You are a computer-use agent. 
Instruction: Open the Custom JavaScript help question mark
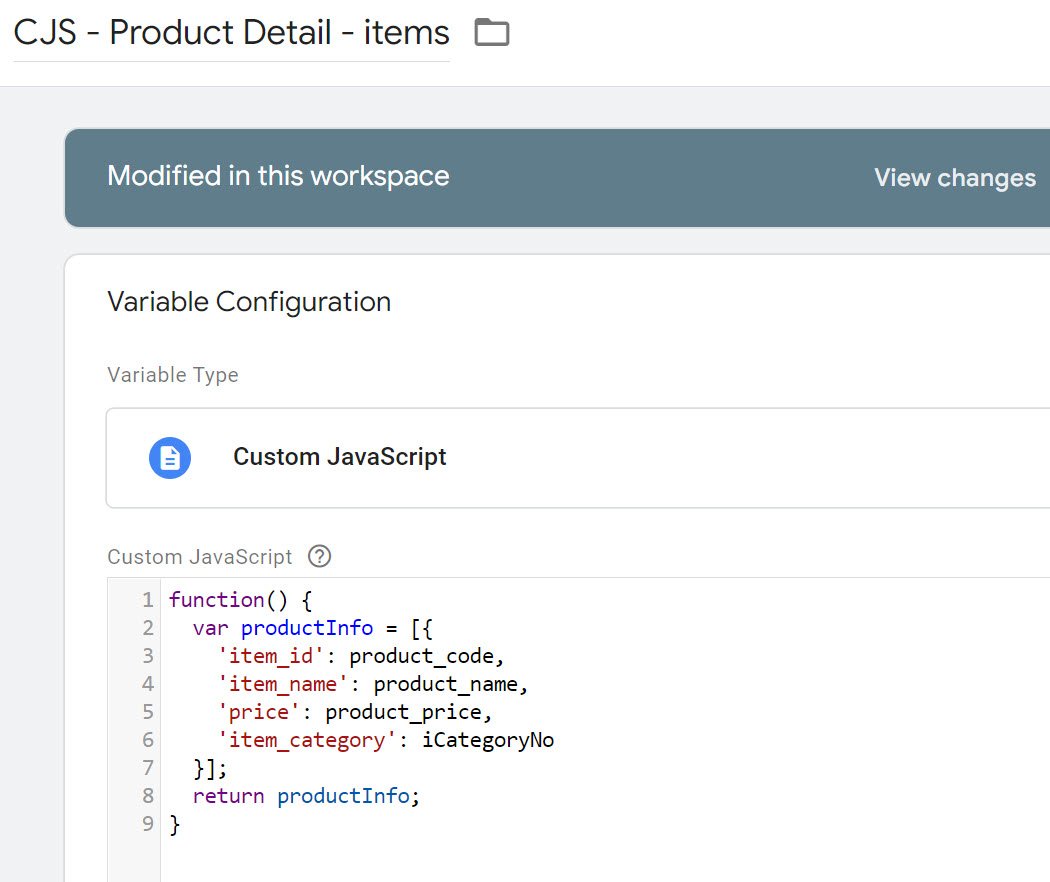click(319, 556)
